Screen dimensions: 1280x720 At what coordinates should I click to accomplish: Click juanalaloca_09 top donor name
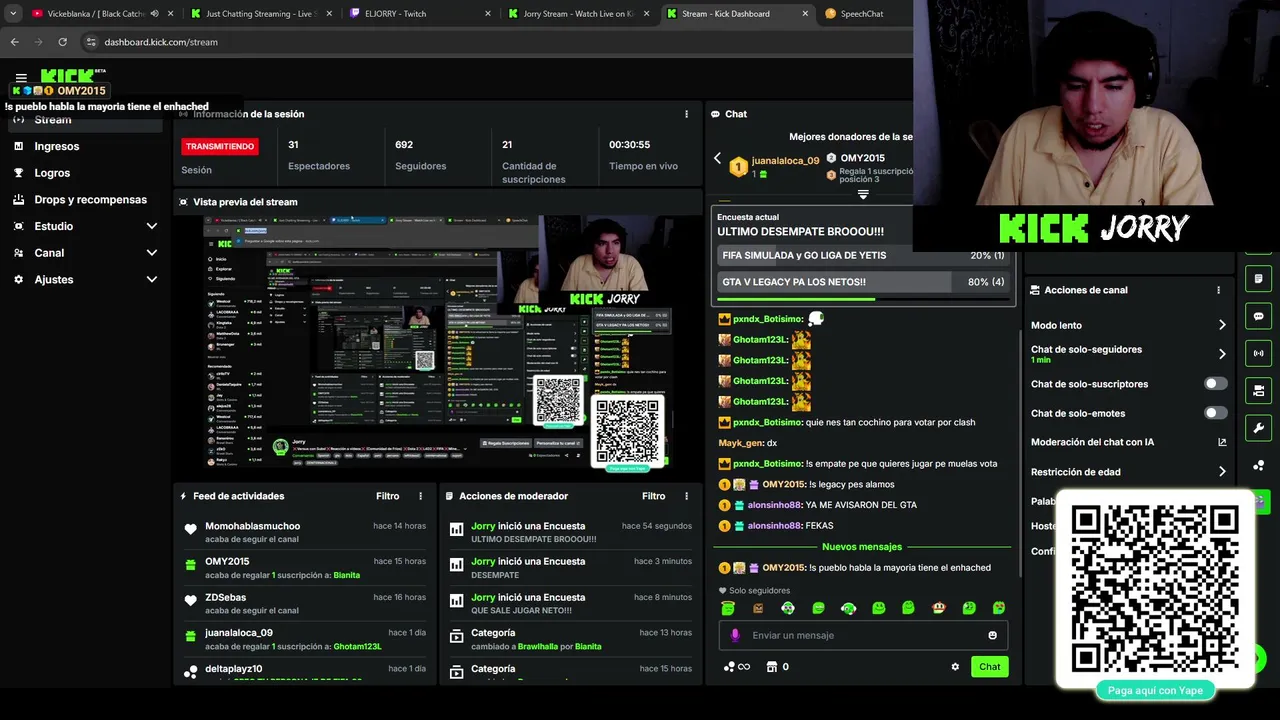click(x=785, y=160)
